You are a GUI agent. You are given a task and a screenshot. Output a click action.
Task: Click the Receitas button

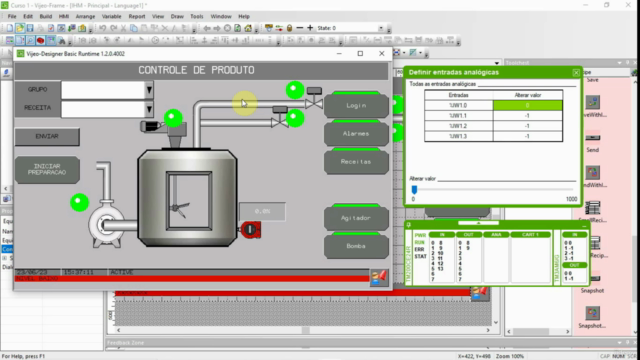356,162
